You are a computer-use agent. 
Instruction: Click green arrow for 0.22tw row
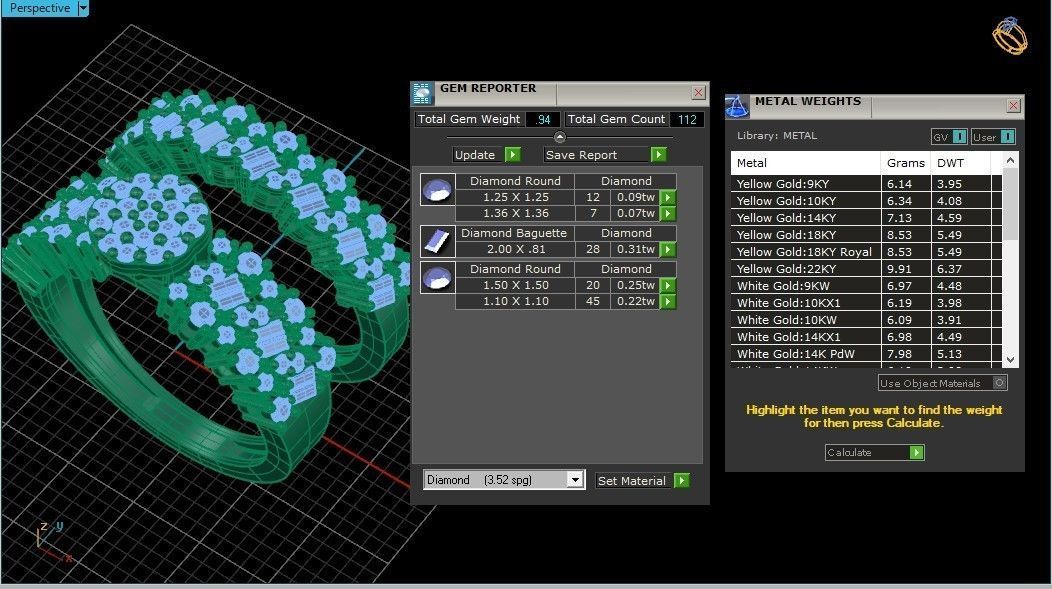click(x=668, y=301)
